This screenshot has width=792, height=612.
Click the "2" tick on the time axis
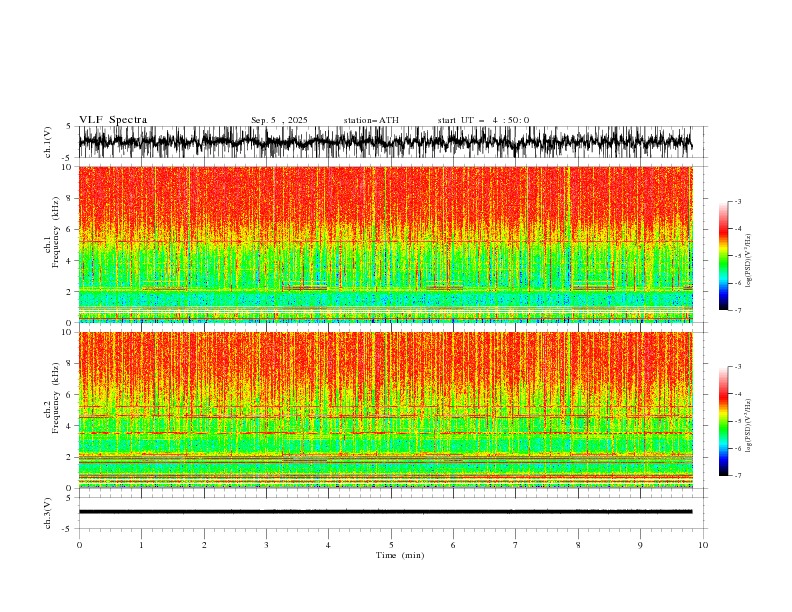pyautogui.click(x=204, y=545)
